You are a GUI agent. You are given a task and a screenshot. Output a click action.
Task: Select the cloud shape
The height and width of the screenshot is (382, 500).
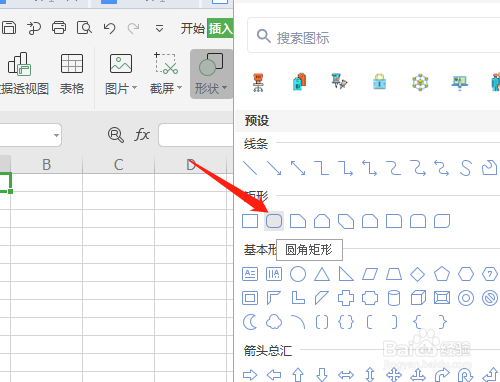[x=274, y=322]
